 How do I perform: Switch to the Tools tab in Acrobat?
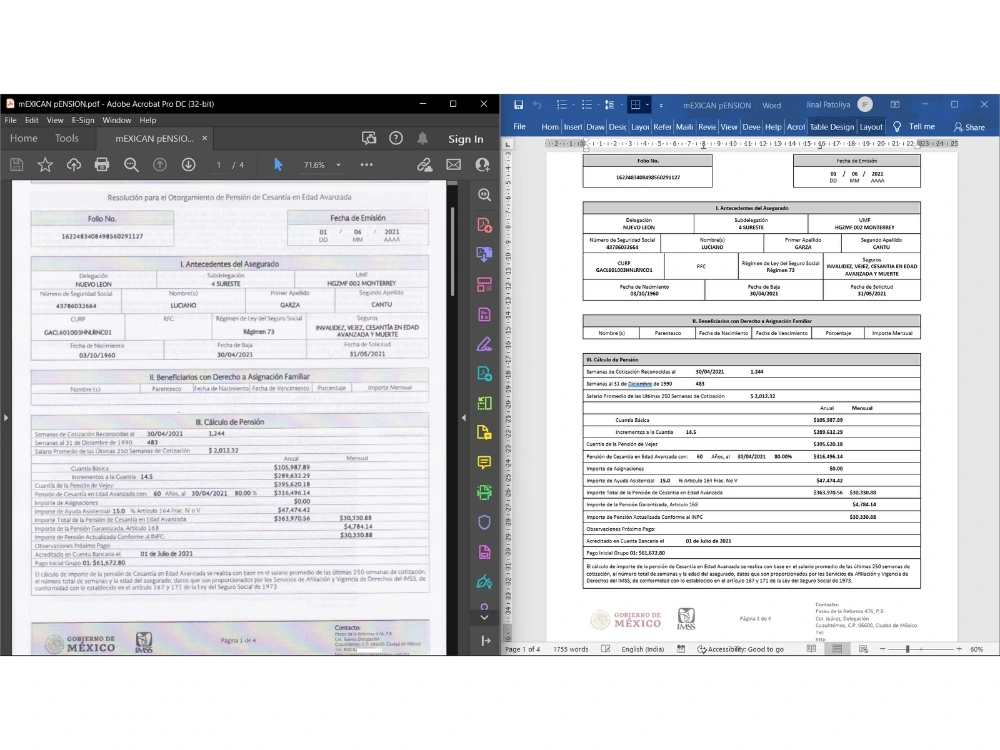tap(66, 138)
